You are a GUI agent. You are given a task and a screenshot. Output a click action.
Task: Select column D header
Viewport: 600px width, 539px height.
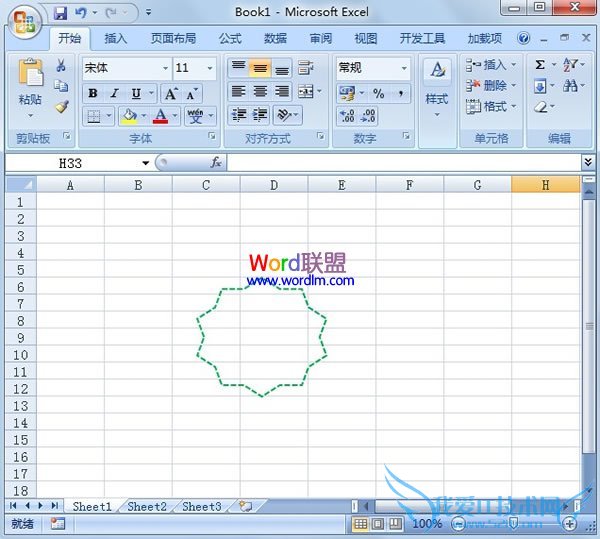274,185
